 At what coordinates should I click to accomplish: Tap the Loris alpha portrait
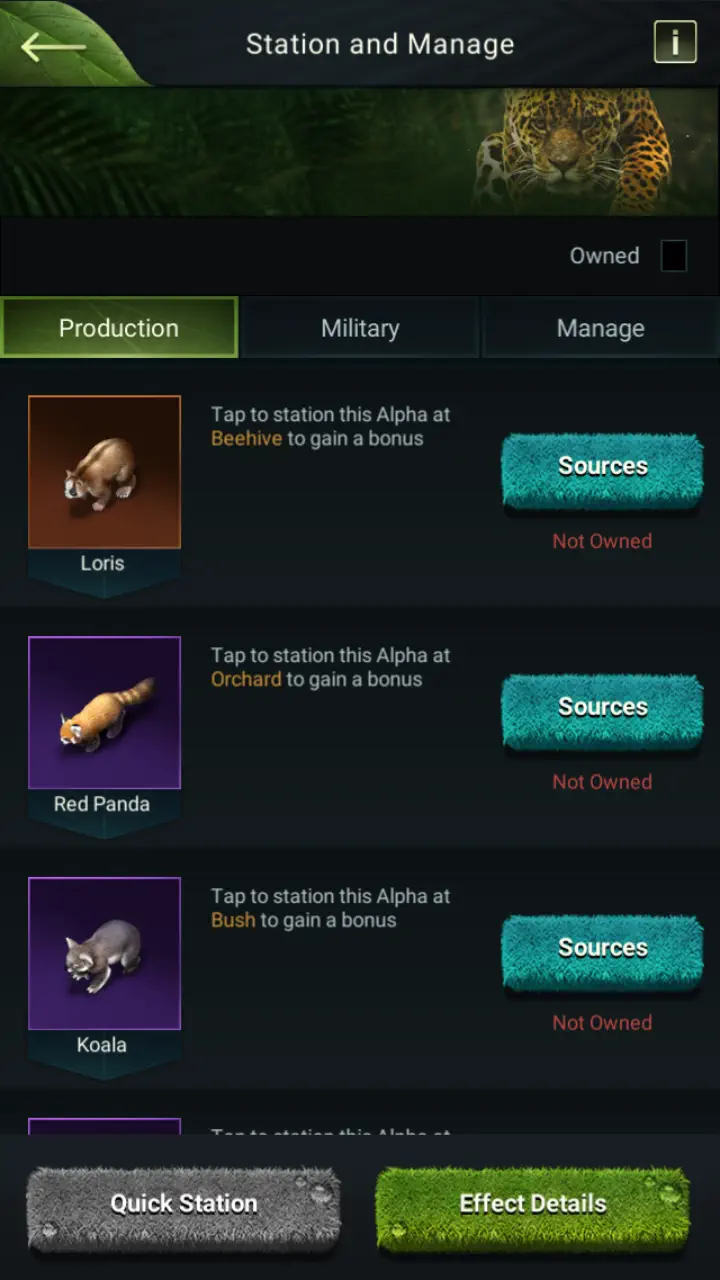[104, 472]
